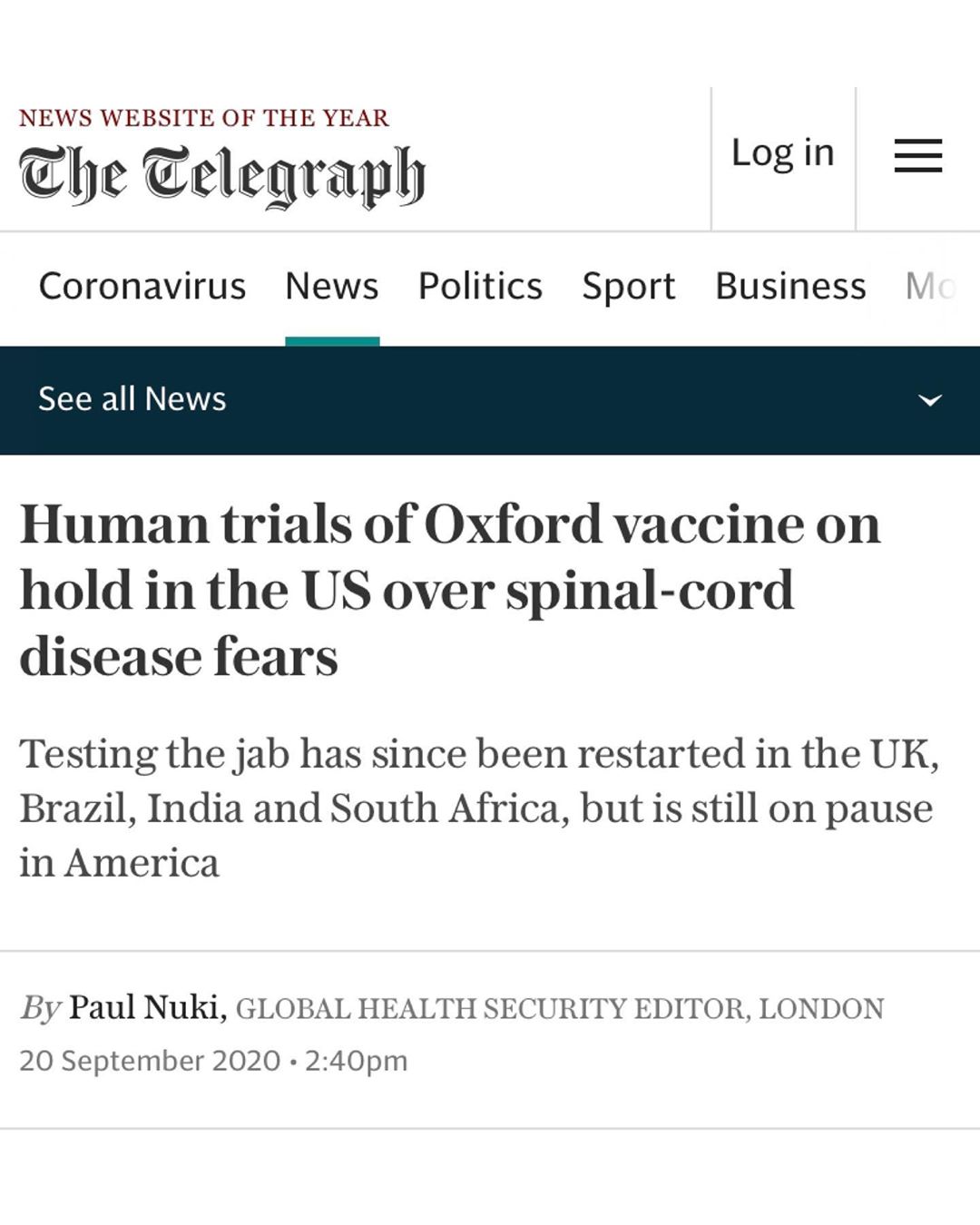Screen dimensions: 980x1225
Task: Click the italic 'By' byline prefix
Action: (x=40, y=1008)
